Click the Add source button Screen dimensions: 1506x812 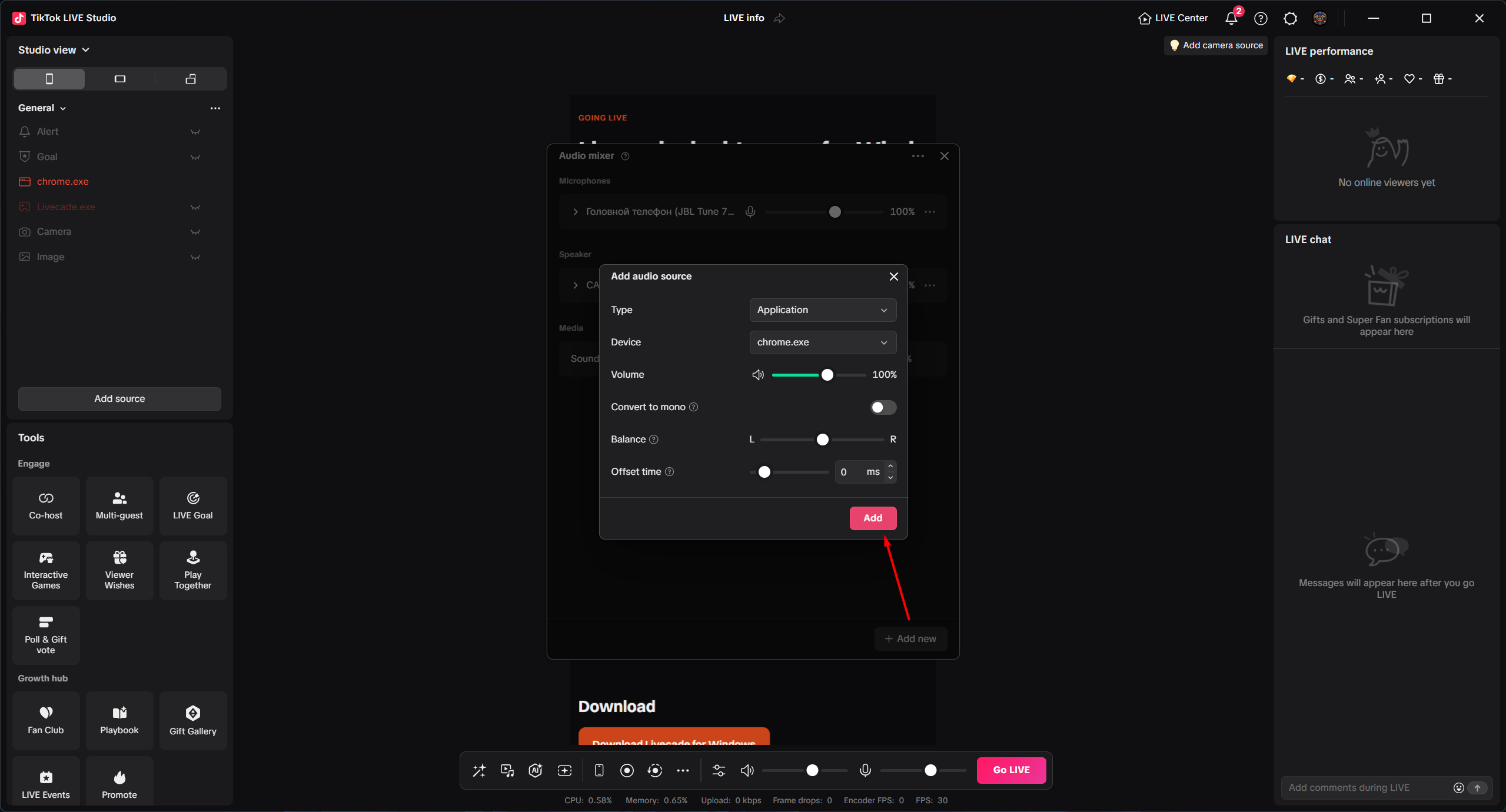pyautogui.click(x=119, y=399)
